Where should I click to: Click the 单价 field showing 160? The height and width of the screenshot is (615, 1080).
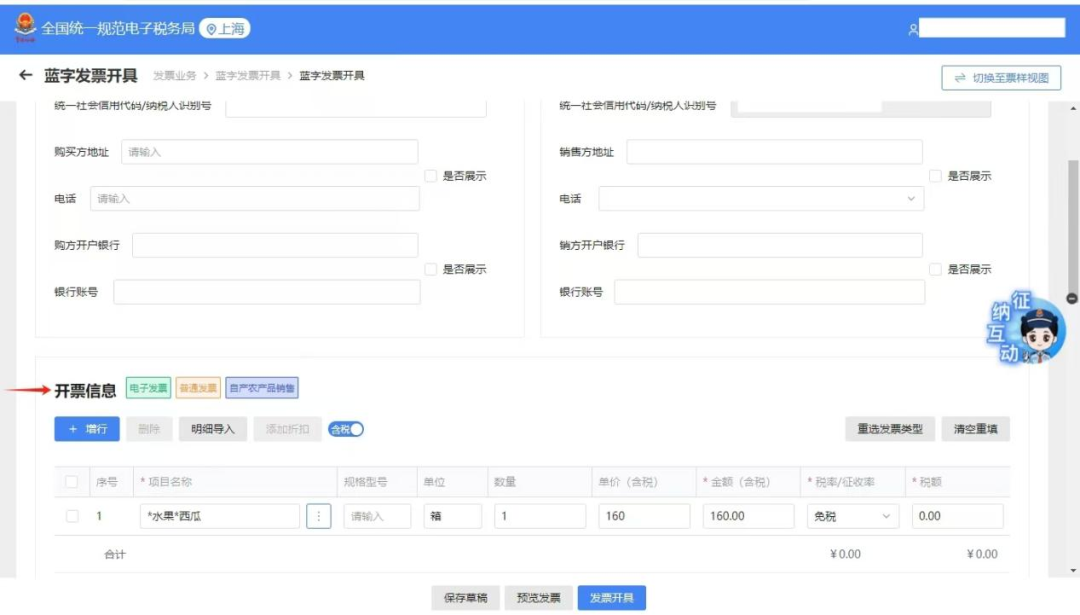coord(644,516)
